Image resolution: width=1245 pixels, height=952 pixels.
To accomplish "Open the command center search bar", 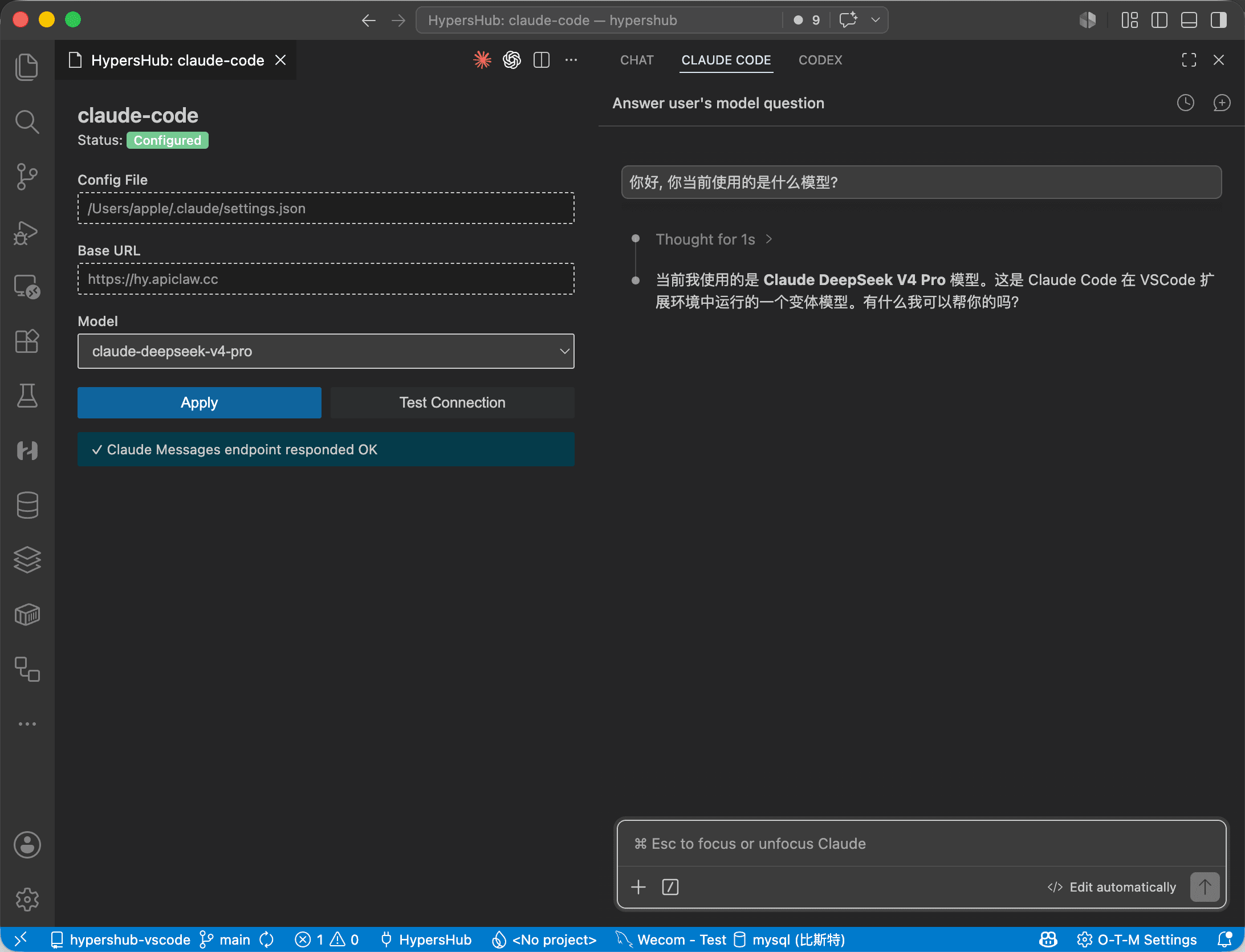I will 600,21.
